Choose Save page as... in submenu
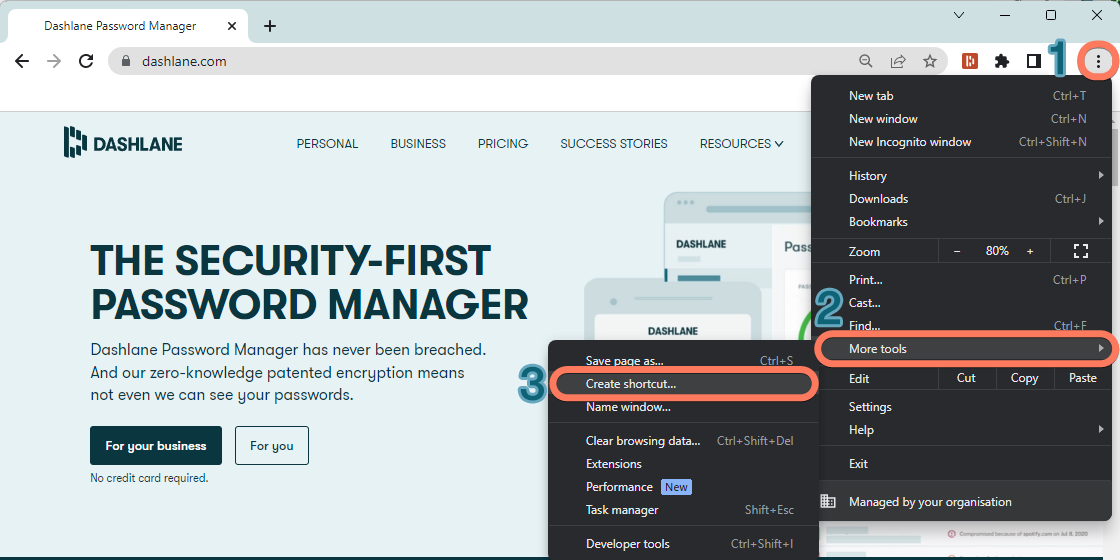Screen dimensions: 1120x560 coord(683,361)
